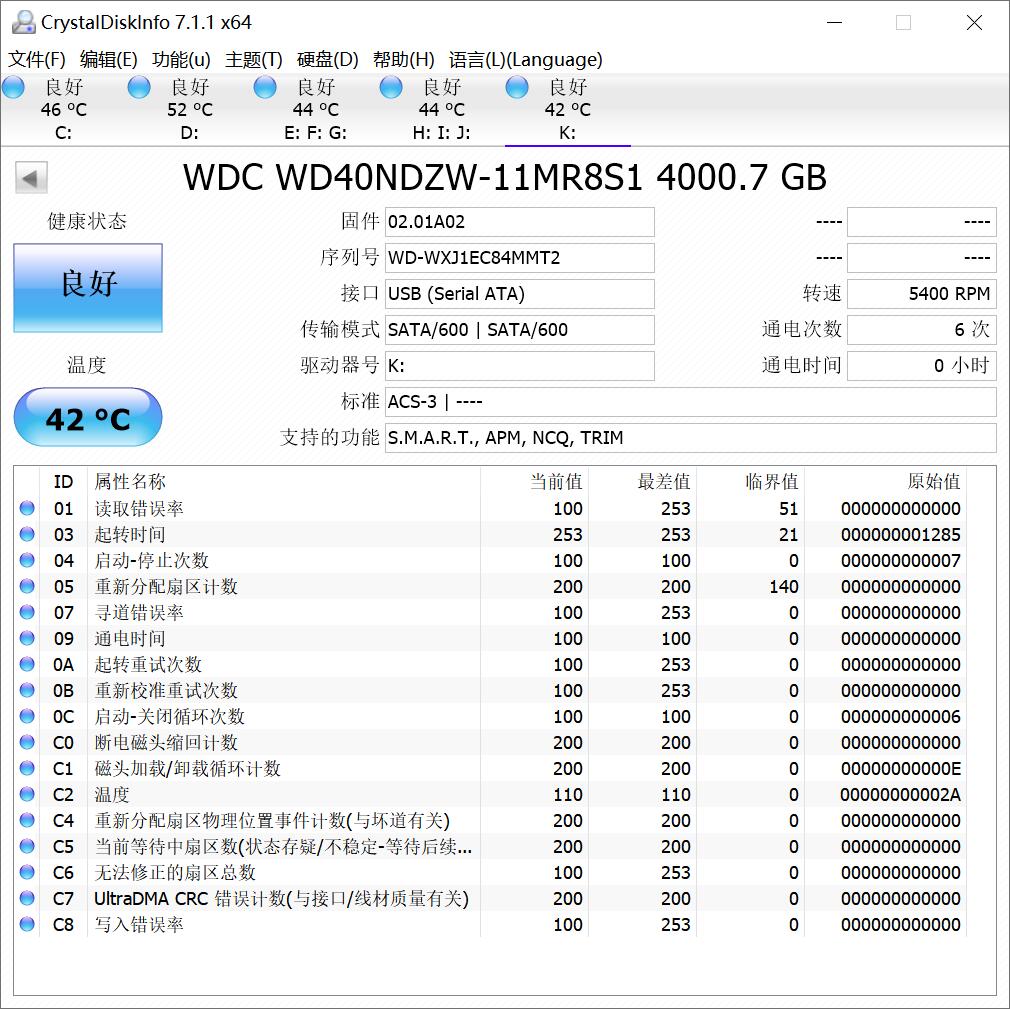
Task: Click the back arrow navigation button
Action: (x=30, y=177)
